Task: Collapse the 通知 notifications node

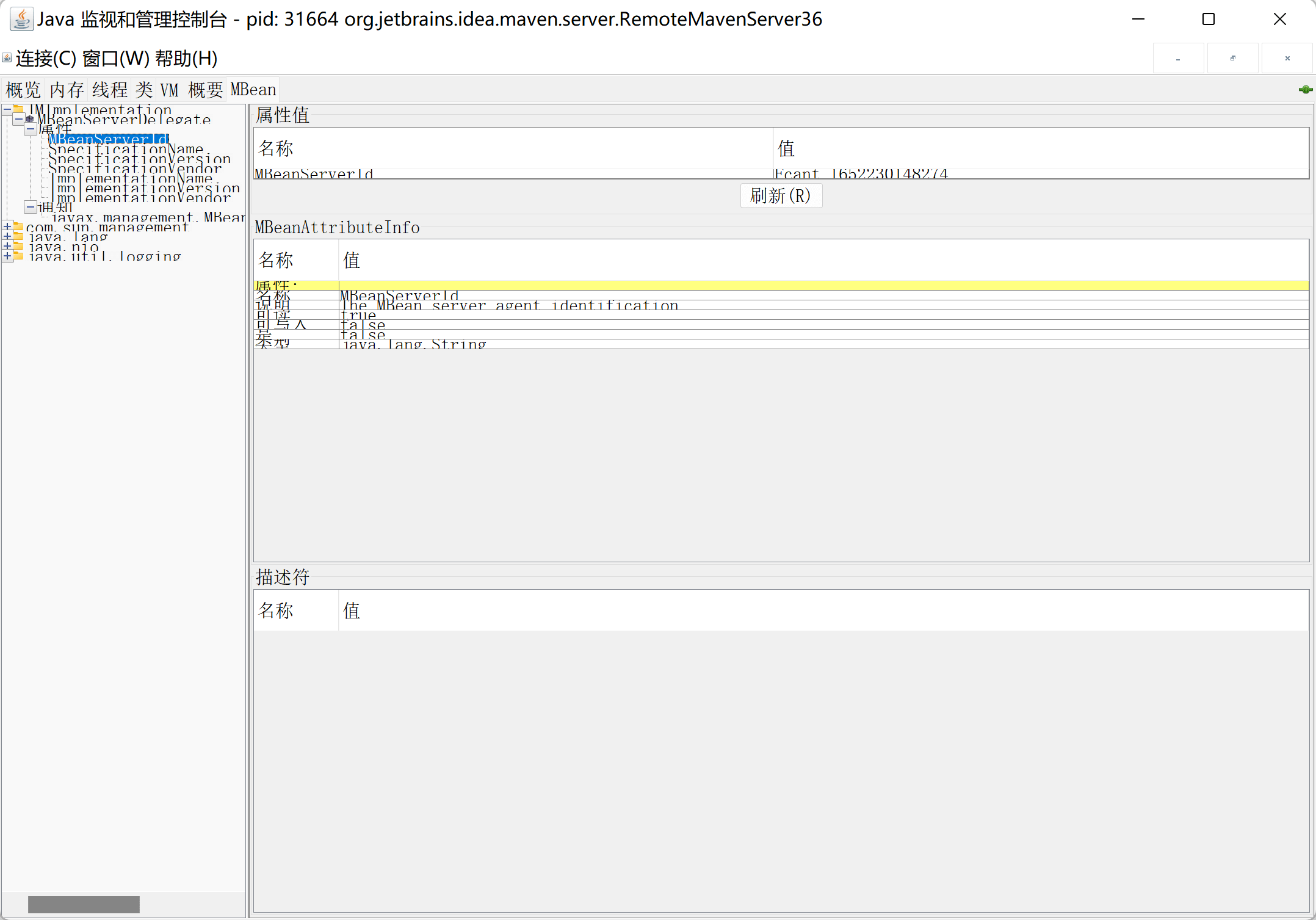Action: click(30, 207)
